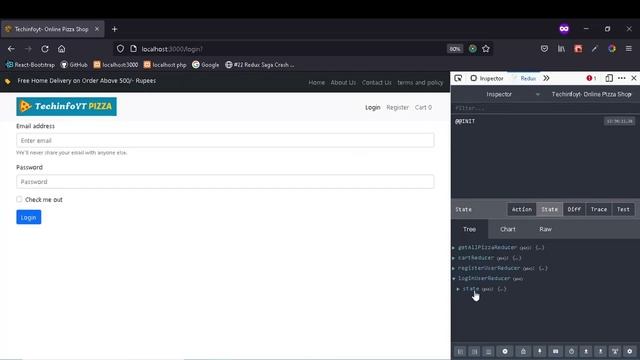The image size is (640, 360).
Task: Click the browser home icon
Action: 62,49
